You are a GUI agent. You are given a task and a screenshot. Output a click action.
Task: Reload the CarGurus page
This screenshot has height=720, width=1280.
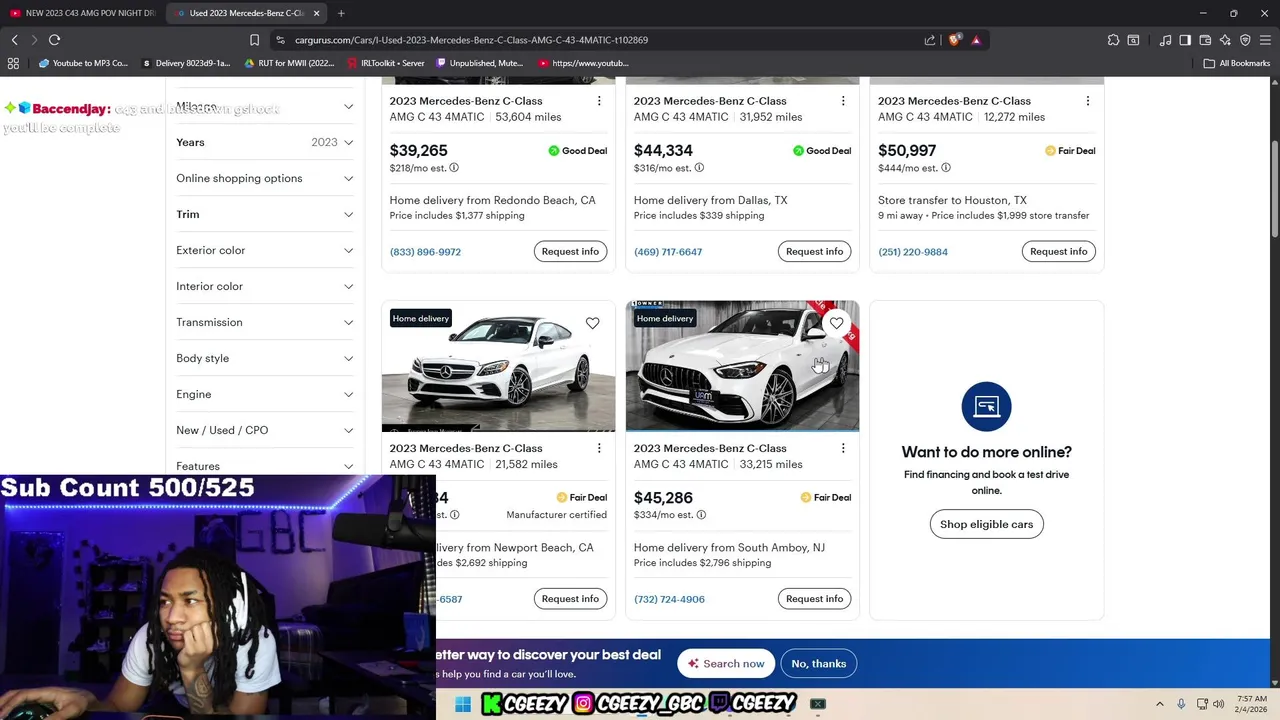pos(54,40)
